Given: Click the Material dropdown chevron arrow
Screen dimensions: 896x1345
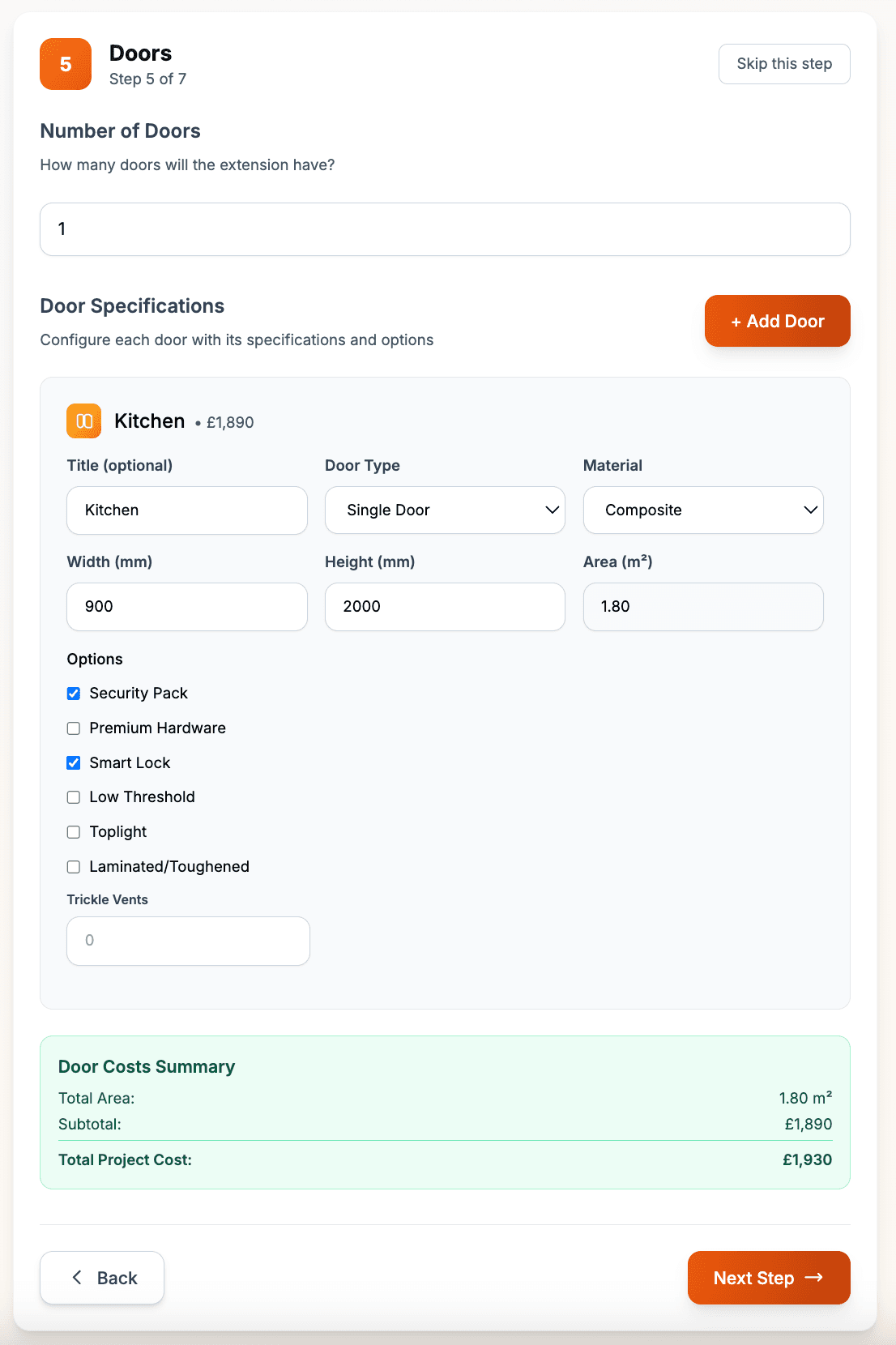Looking at the screenshot, I should click(810, 510).
